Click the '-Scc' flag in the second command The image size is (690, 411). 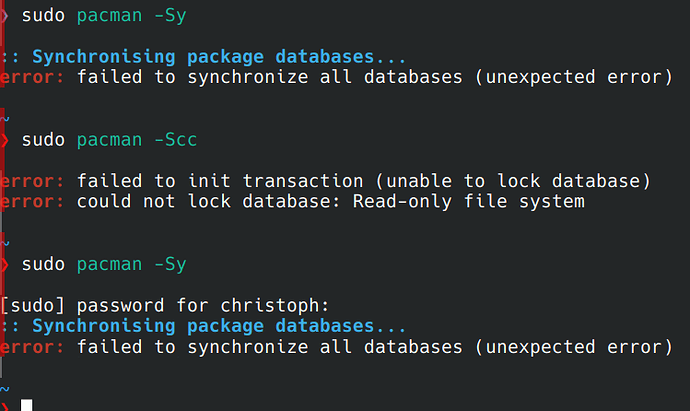(176, 140)
